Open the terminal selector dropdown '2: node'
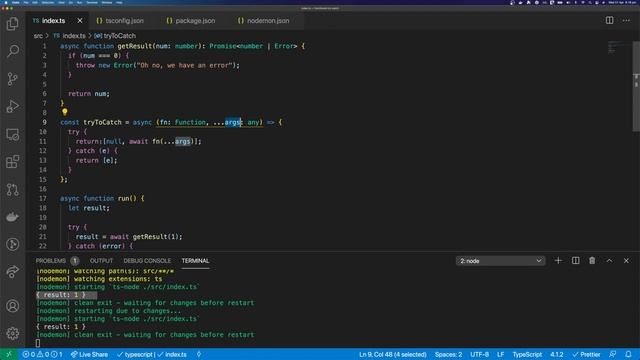Viewport: 640px width, 360px height. tap(500, 261)
